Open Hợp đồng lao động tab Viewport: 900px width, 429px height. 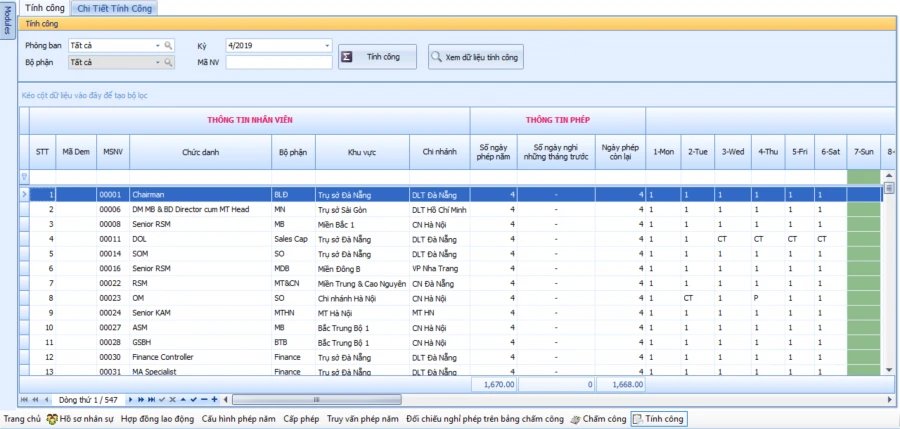coord(157,419)
